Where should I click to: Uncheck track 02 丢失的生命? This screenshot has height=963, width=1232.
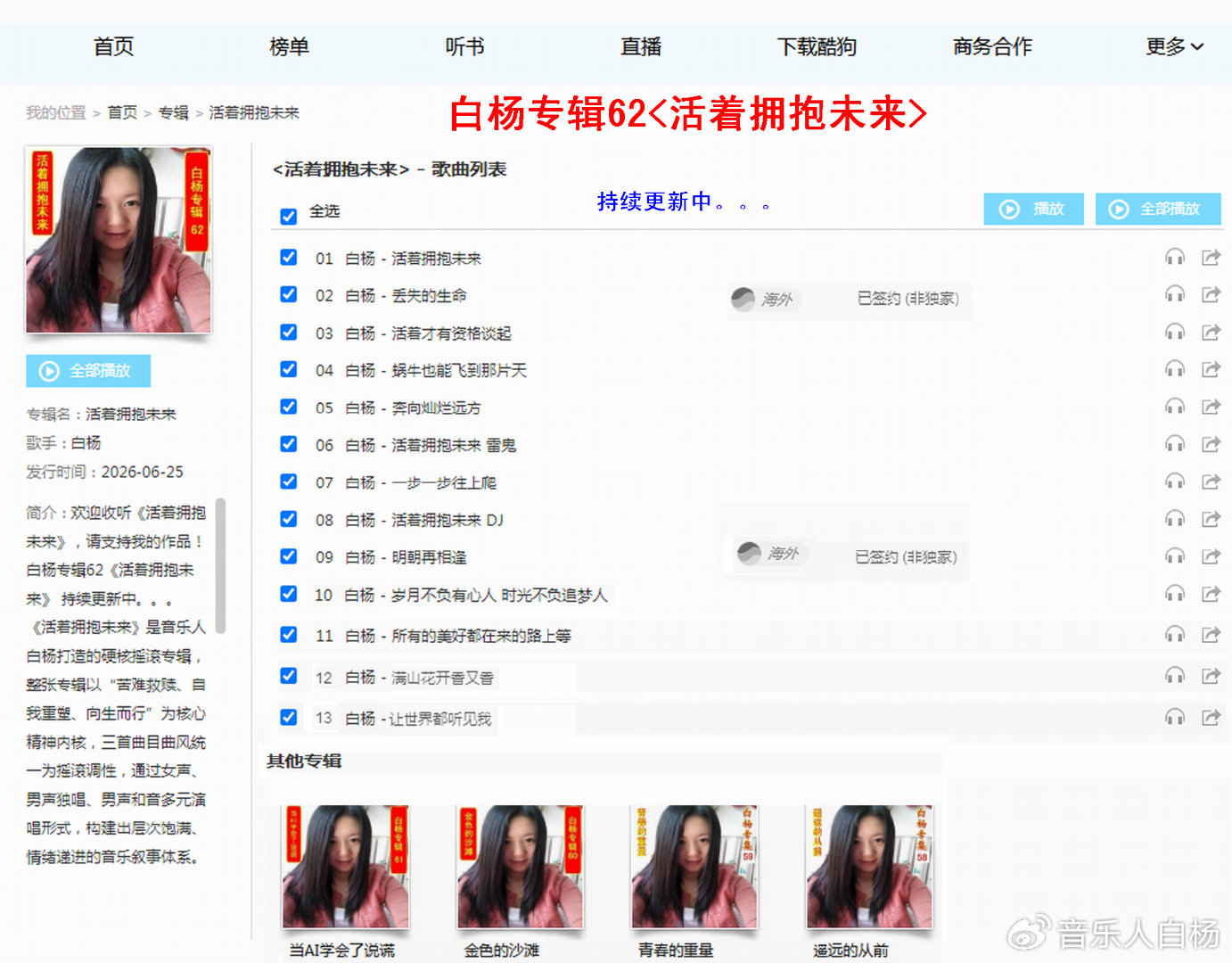pos(288,294)
